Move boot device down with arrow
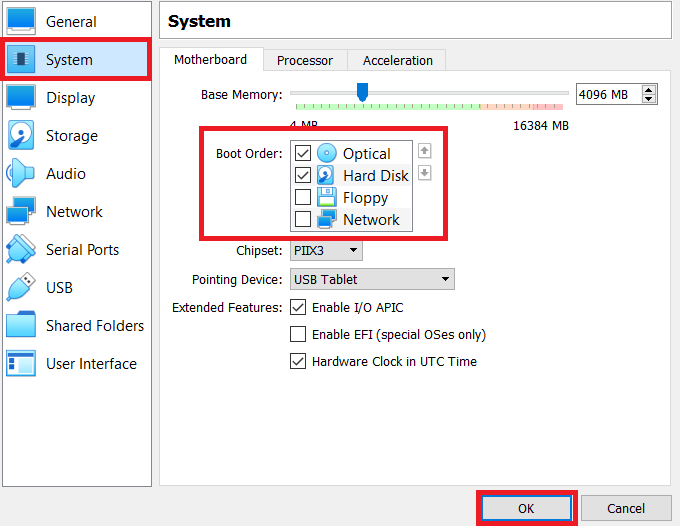The image size is (680, 526). pos(425,173)
